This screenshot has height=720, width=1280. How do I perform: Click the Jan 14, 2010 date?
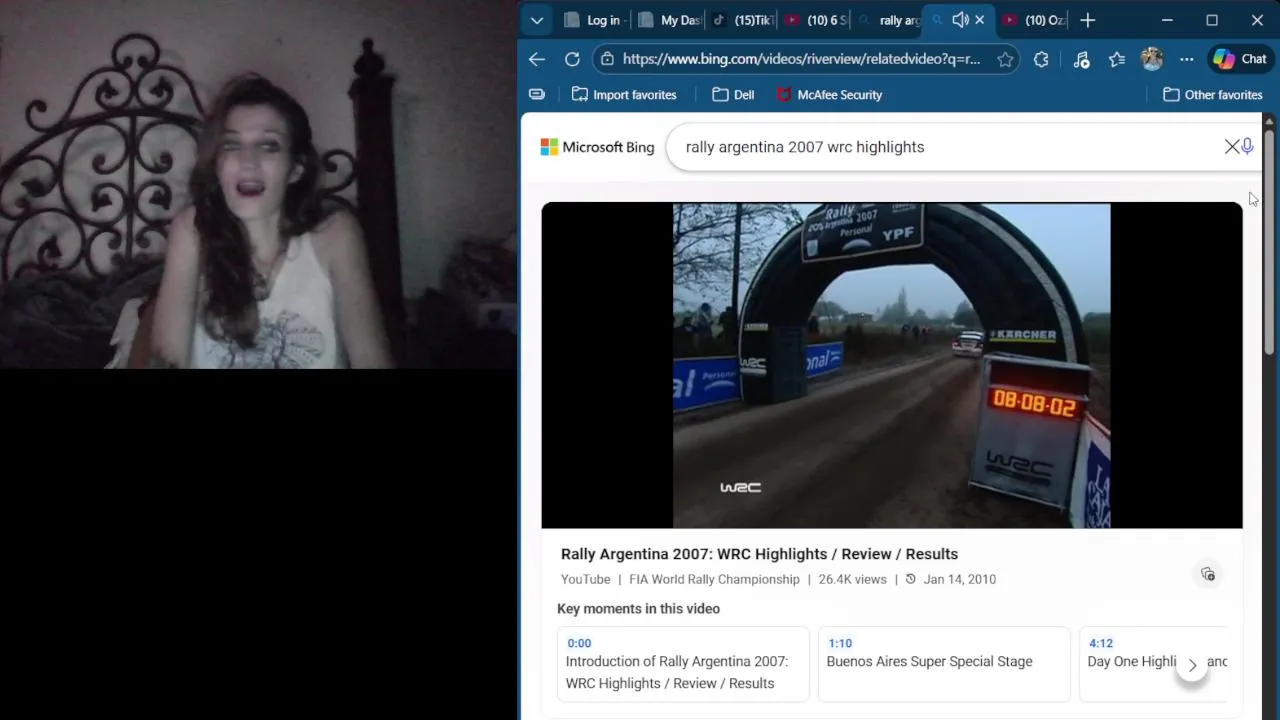(x=959, y=579)
